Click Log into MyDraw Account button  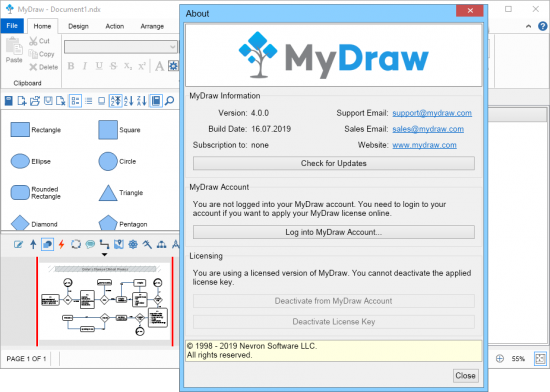point(334,232)
